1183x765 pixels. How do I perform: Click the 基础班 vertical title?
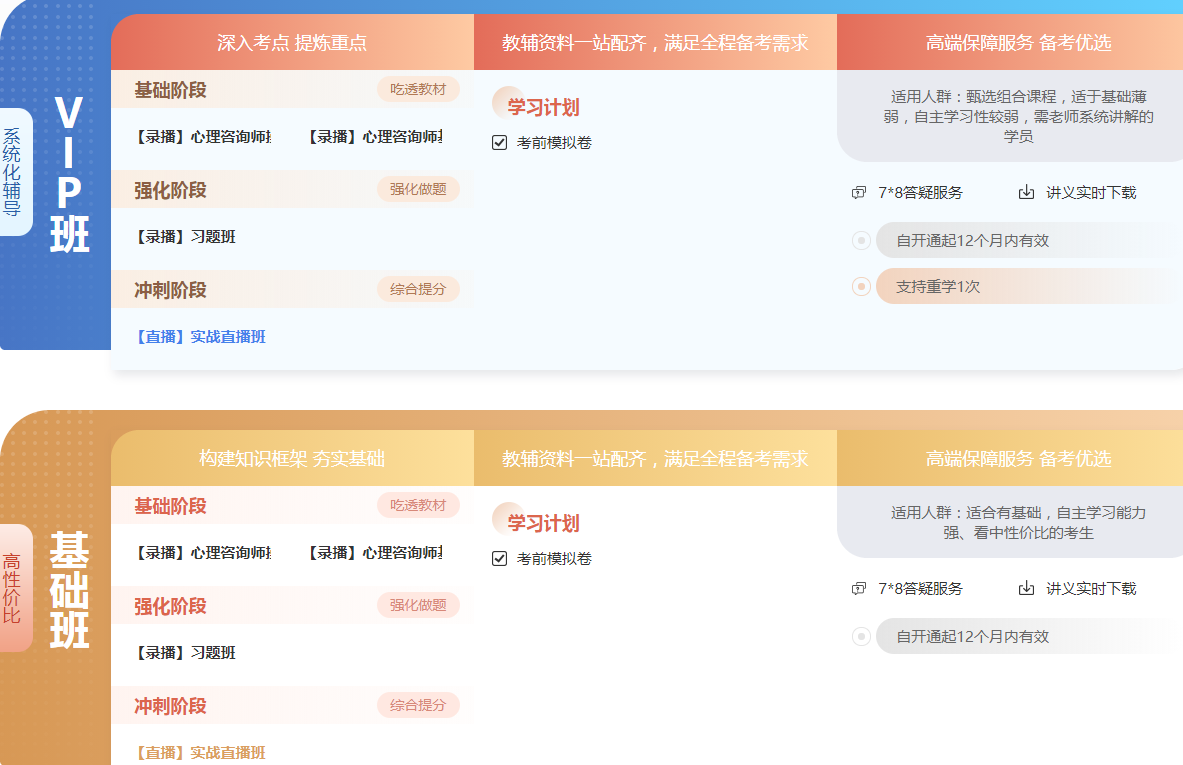tap(69, 590)
